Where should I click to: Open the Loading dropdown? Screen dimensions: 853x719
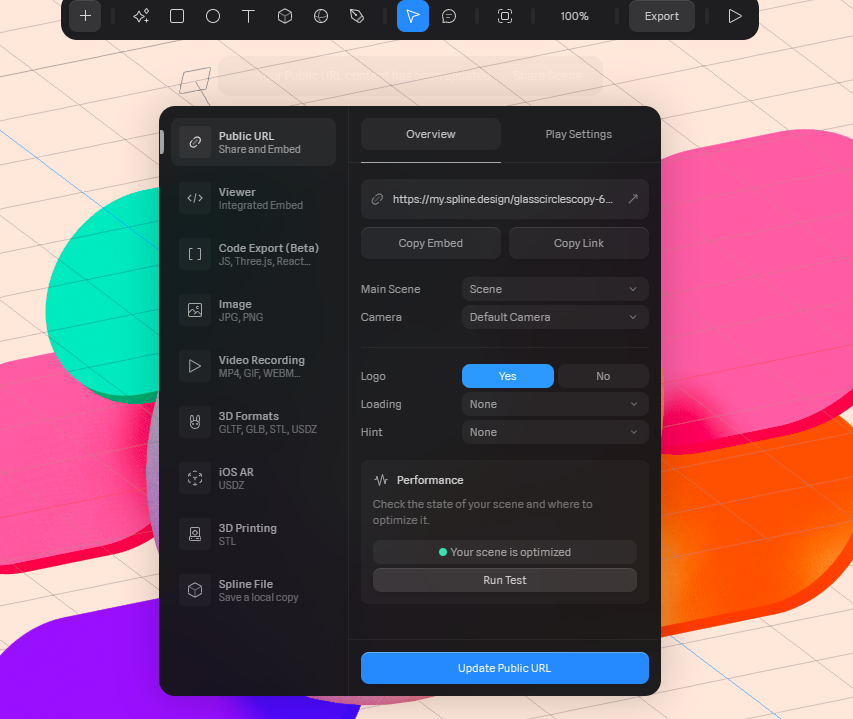coord(554,404)
